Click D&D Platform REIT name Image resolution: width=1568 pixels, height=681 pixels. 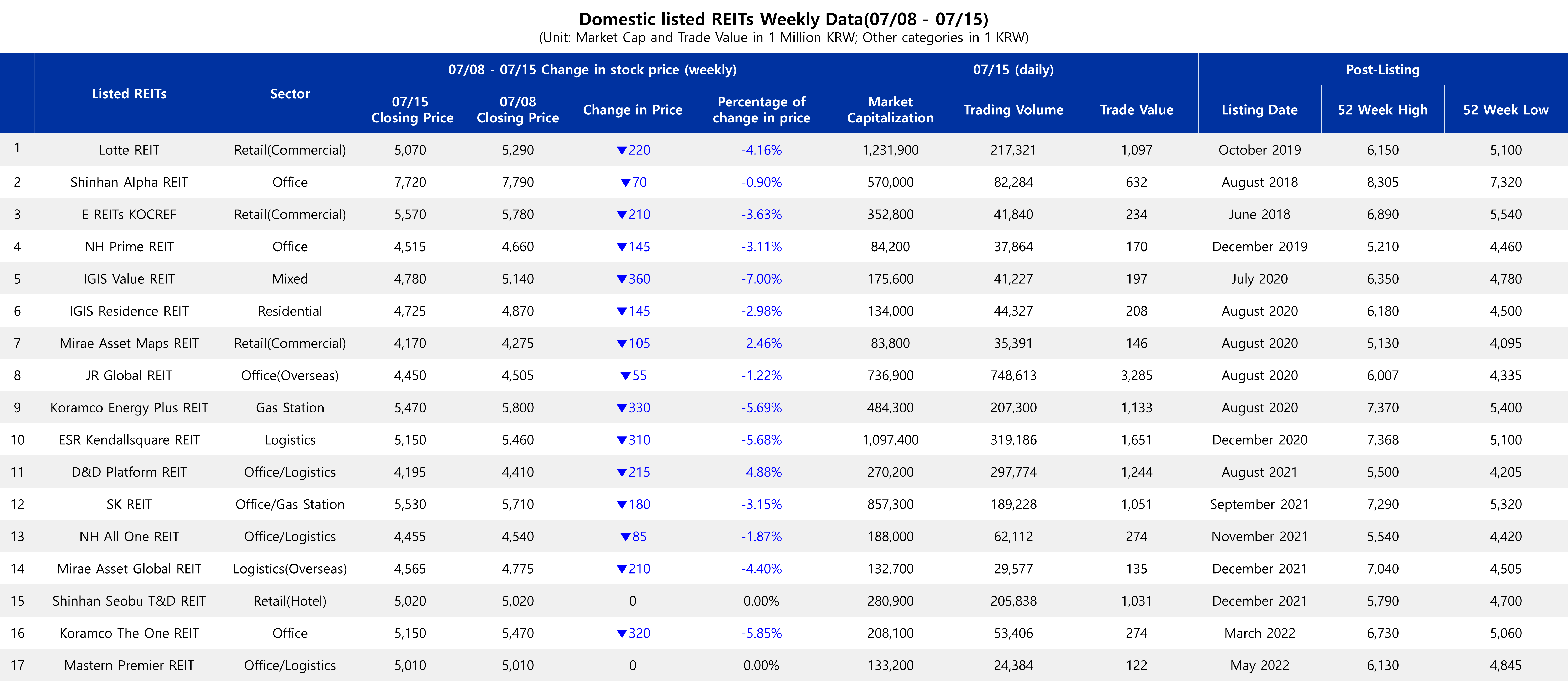[x=129, y=472]
